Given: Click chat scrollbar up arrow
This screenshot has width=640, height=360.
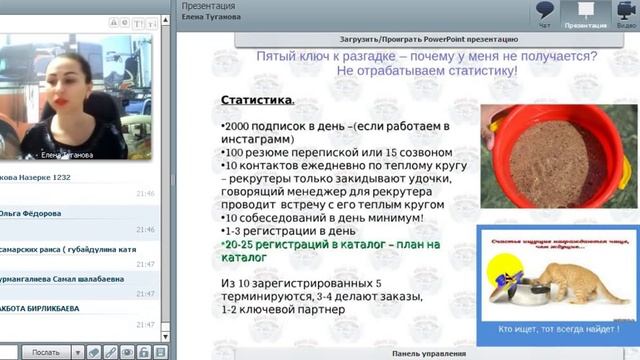Looking at the screenshot, I should click(x=165, y=20).
